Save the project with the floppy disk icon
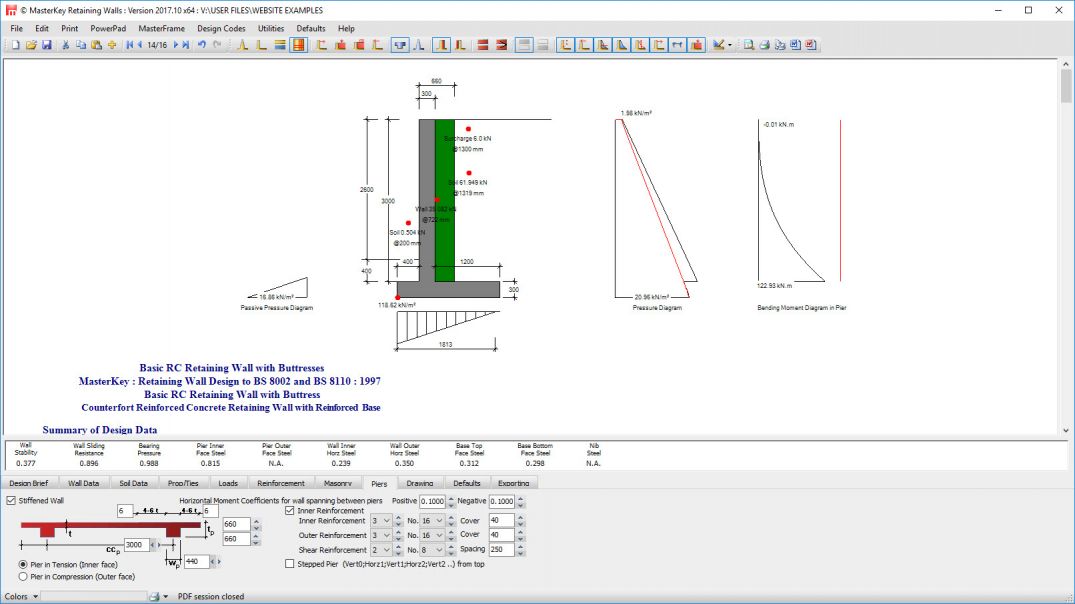The width and height of the screenshot is (1075, 604). pos(47,45)
